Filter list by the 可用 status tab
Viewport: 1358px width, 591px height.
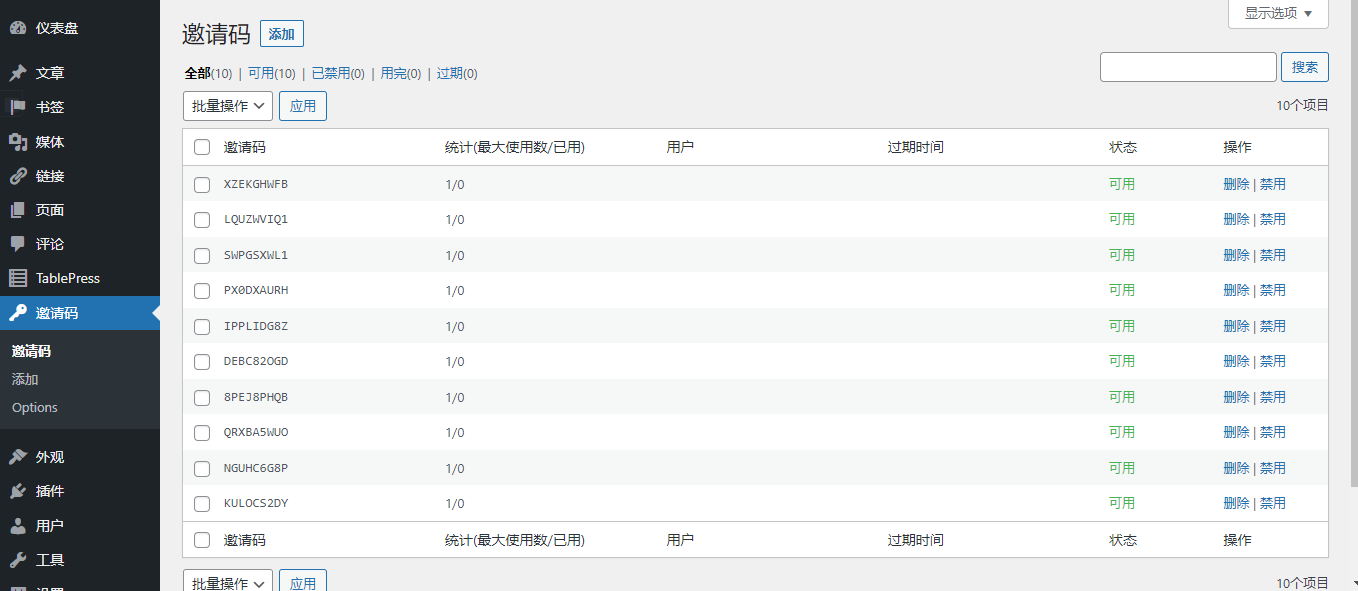point(261,73)
